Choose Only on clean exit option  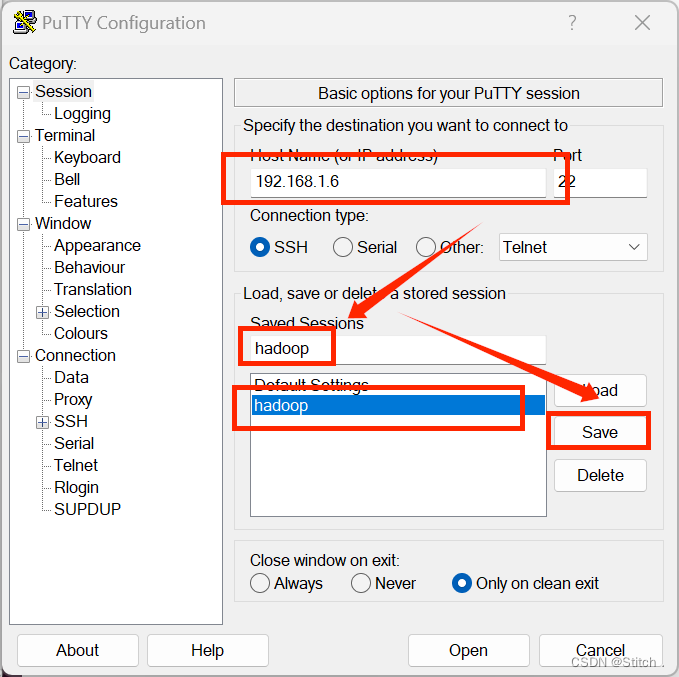(x=462, y=583)
